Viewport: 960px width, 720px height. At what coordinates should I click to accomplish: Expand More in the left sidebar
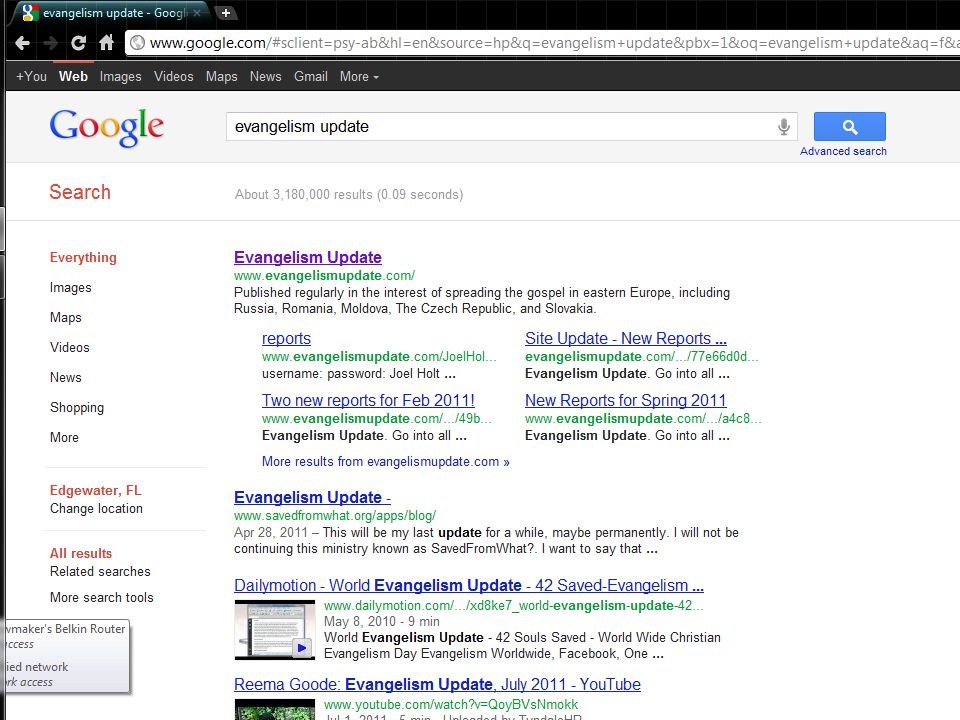(64, 438)
